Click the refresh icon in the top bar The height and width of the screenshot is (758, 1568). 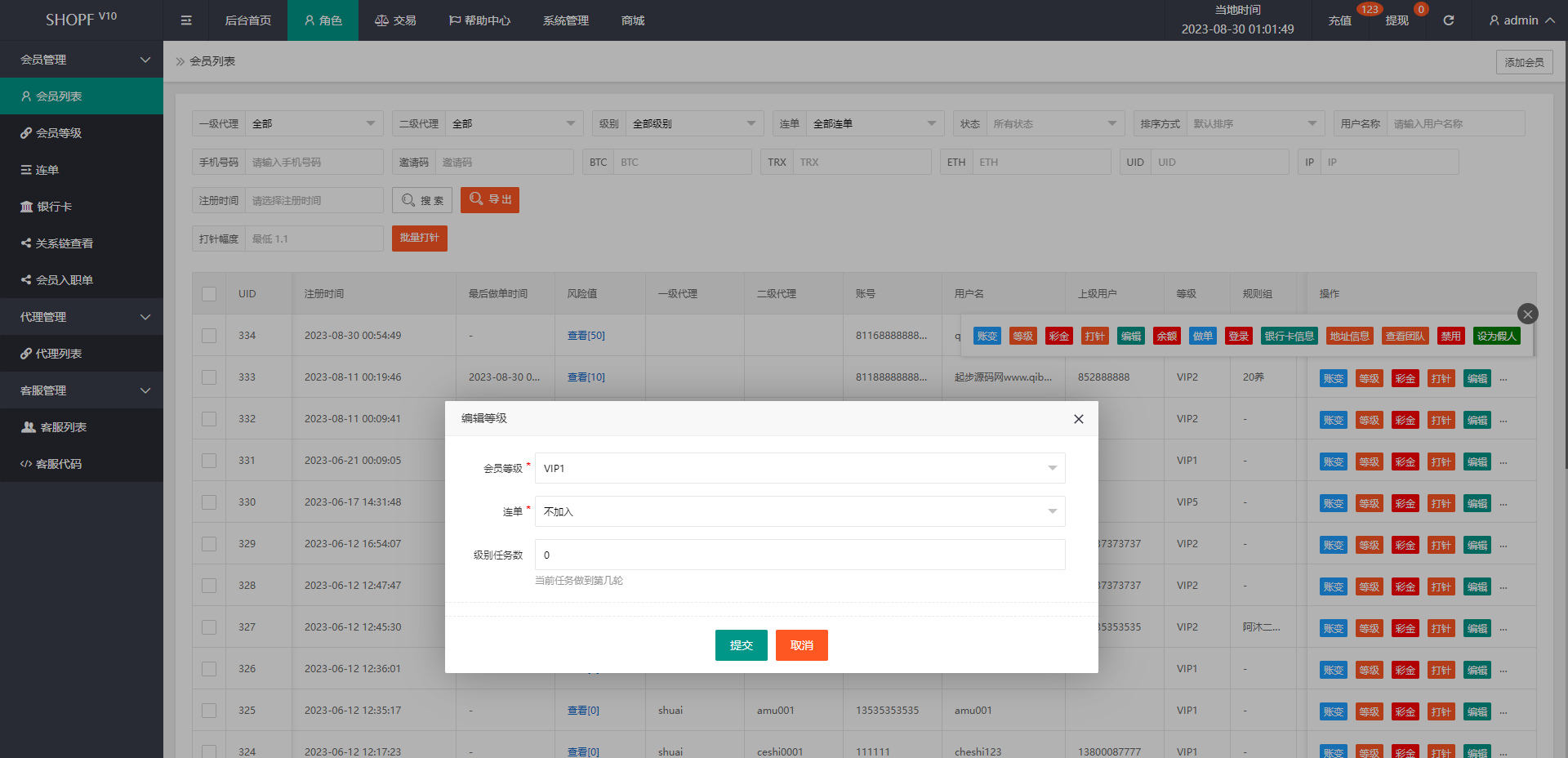tap(1448, 20)
